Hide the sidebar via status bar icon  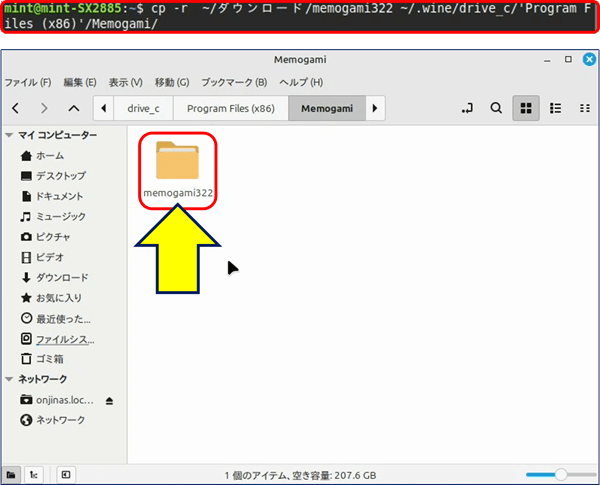click(66, 475)
